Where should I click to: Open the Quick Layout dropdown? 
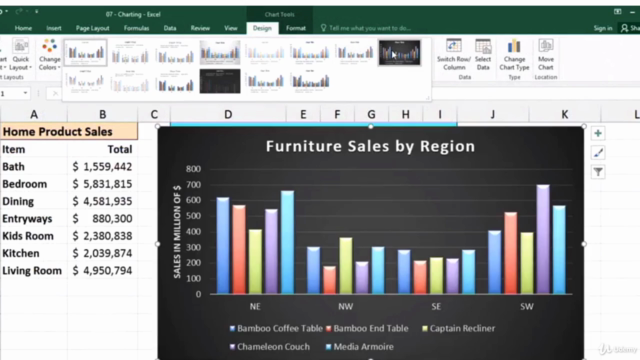point(20,55)
